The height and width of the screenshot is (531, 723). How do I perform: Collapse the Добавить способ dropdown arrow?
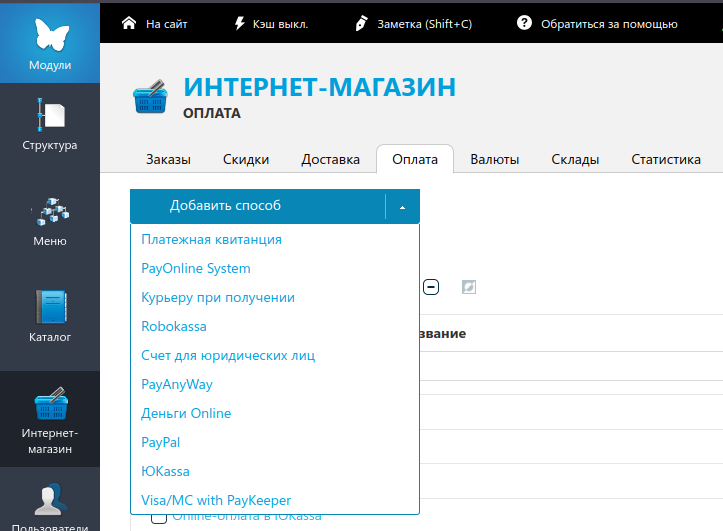tap(402, 207)
